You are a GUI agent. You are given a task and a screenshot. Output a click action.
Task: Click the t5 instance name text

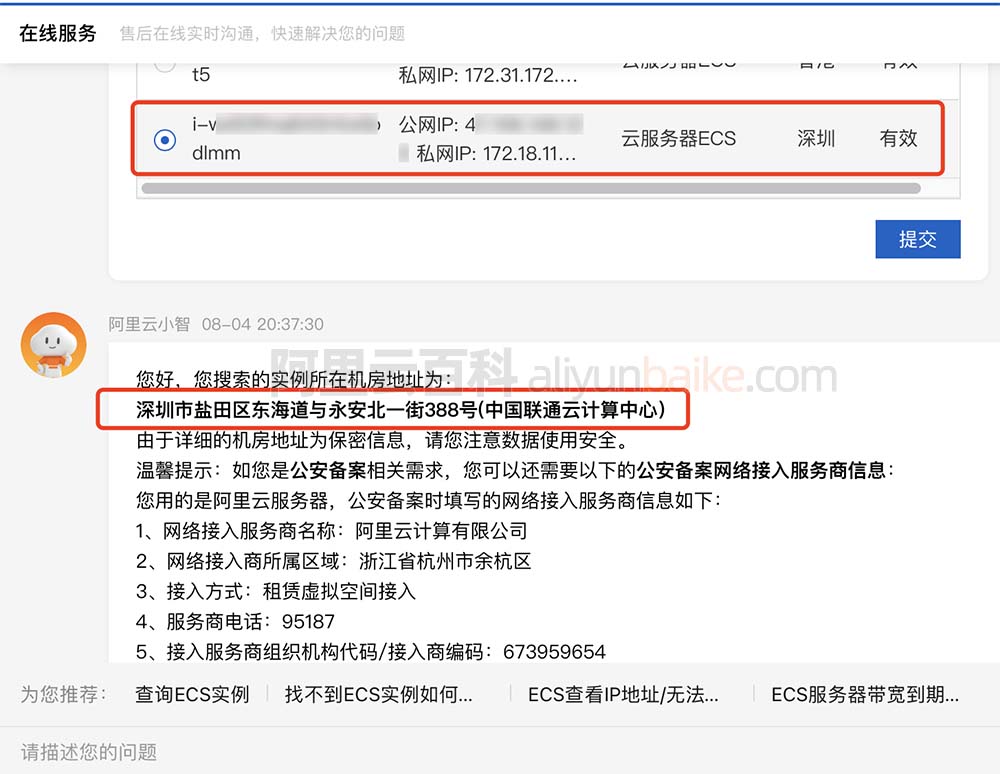(201, 75)
